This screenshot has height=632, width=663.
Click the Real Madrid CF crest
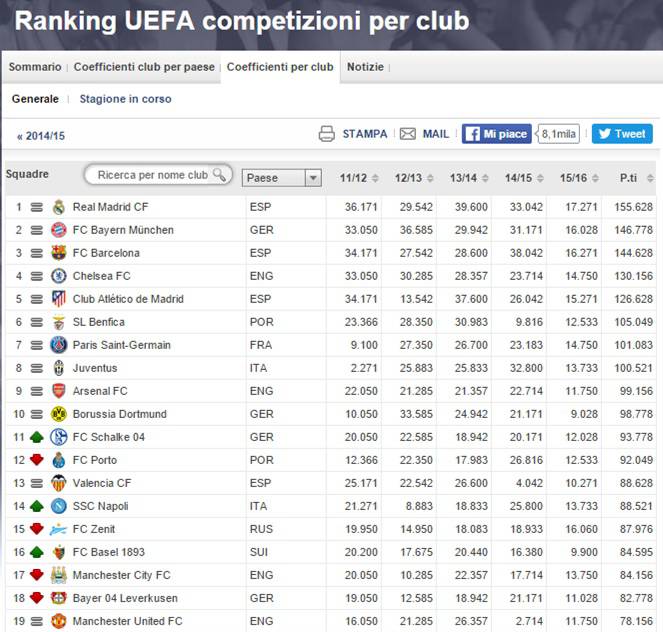(59, 207)
